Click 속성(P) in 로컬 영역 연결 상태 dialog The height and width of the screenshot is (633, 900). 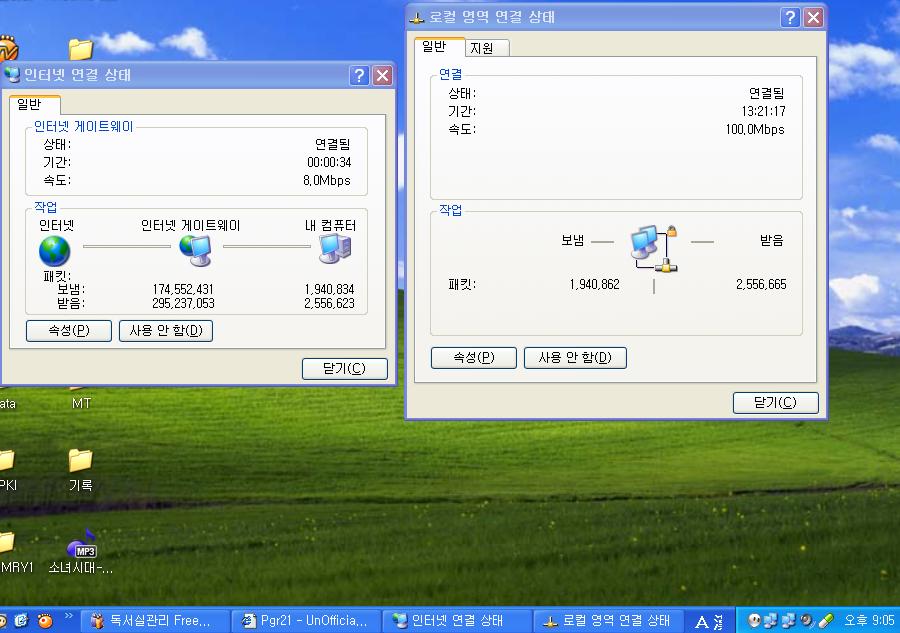pos(474,358)
